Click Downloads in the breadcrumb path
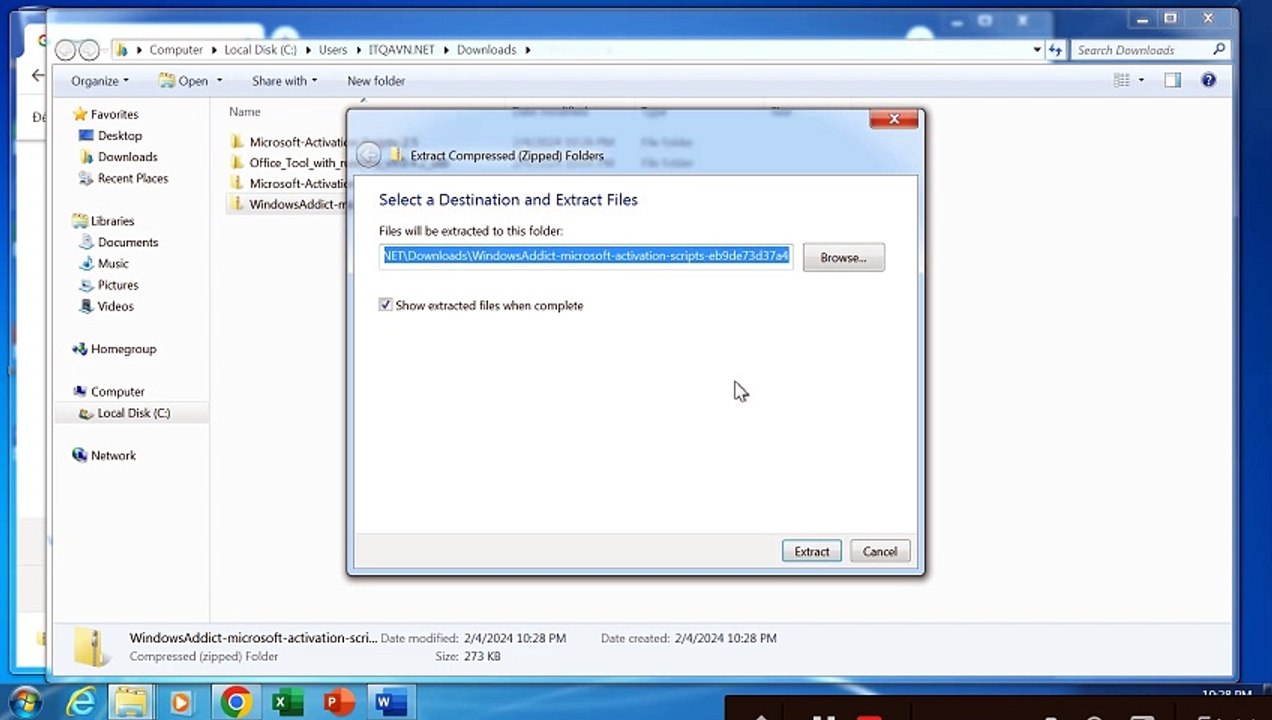This screenshot has width=1272, height=720. [486, 50]
